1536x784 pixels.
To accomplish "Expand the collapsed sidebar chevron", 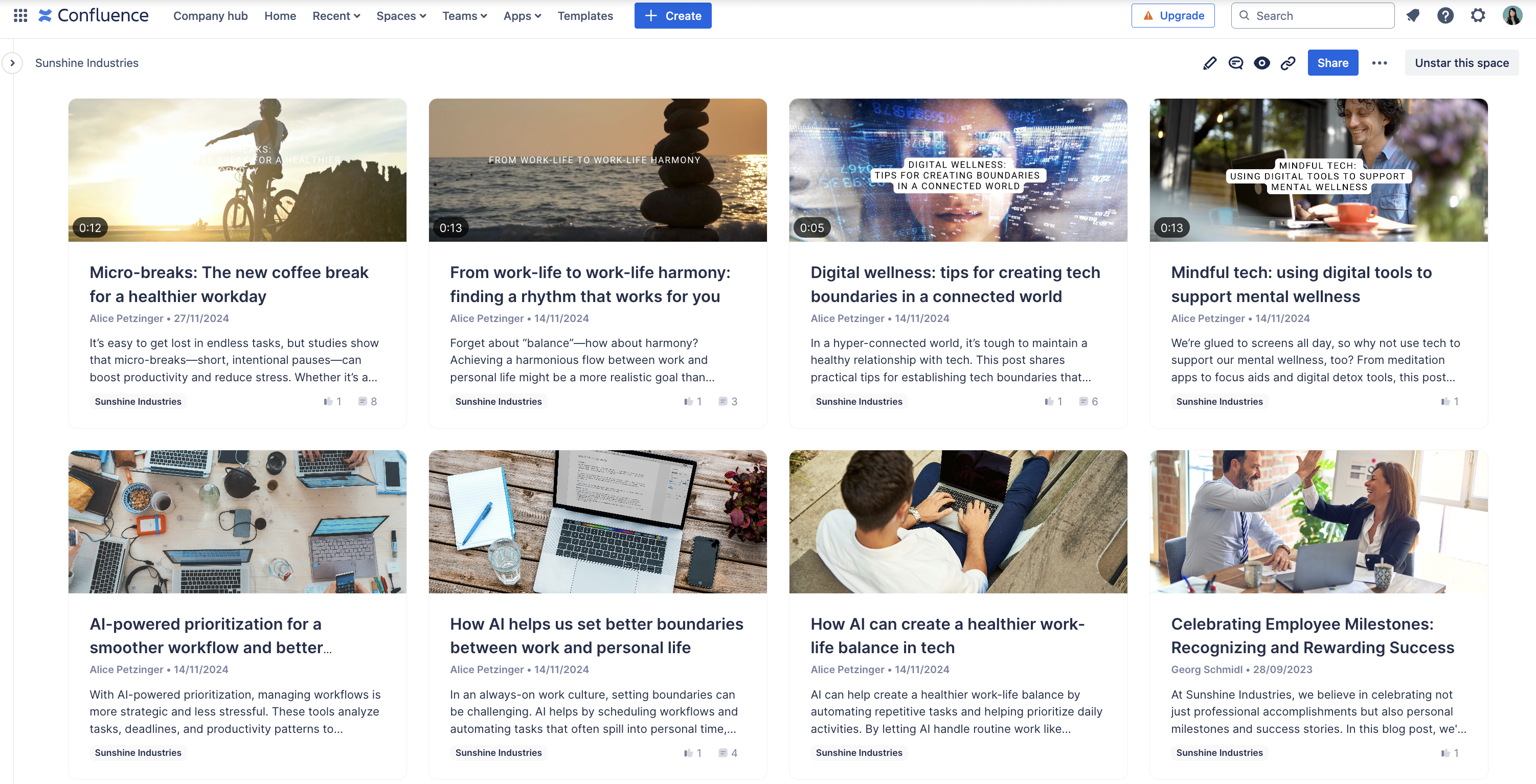I will click(12, 62).
